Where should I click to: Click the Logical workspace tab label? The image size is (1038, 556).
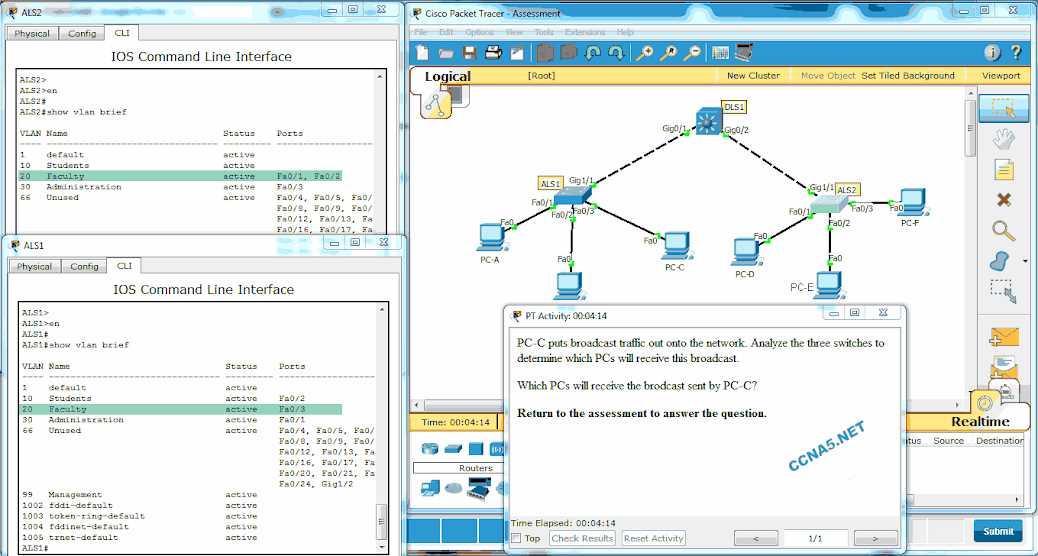pyautogui.click(x=448, y=76)
